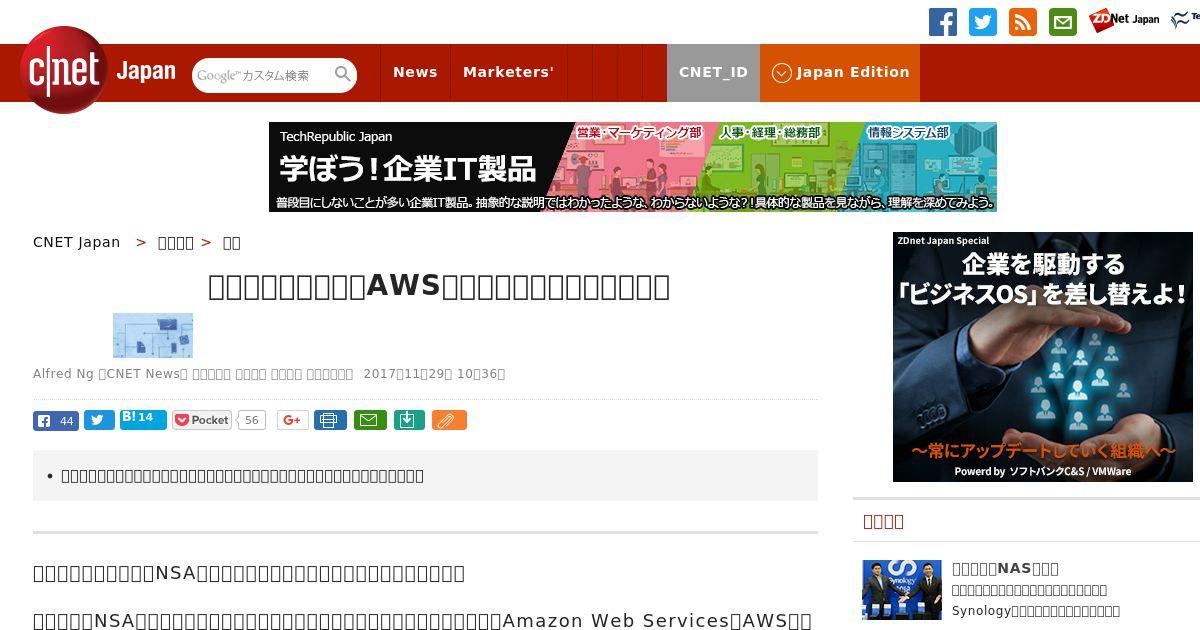This screenshot has width=1200, height=630.
Task: Expand the Japan Edition selector
Action: pyautogui.click(x=840, y=72)
